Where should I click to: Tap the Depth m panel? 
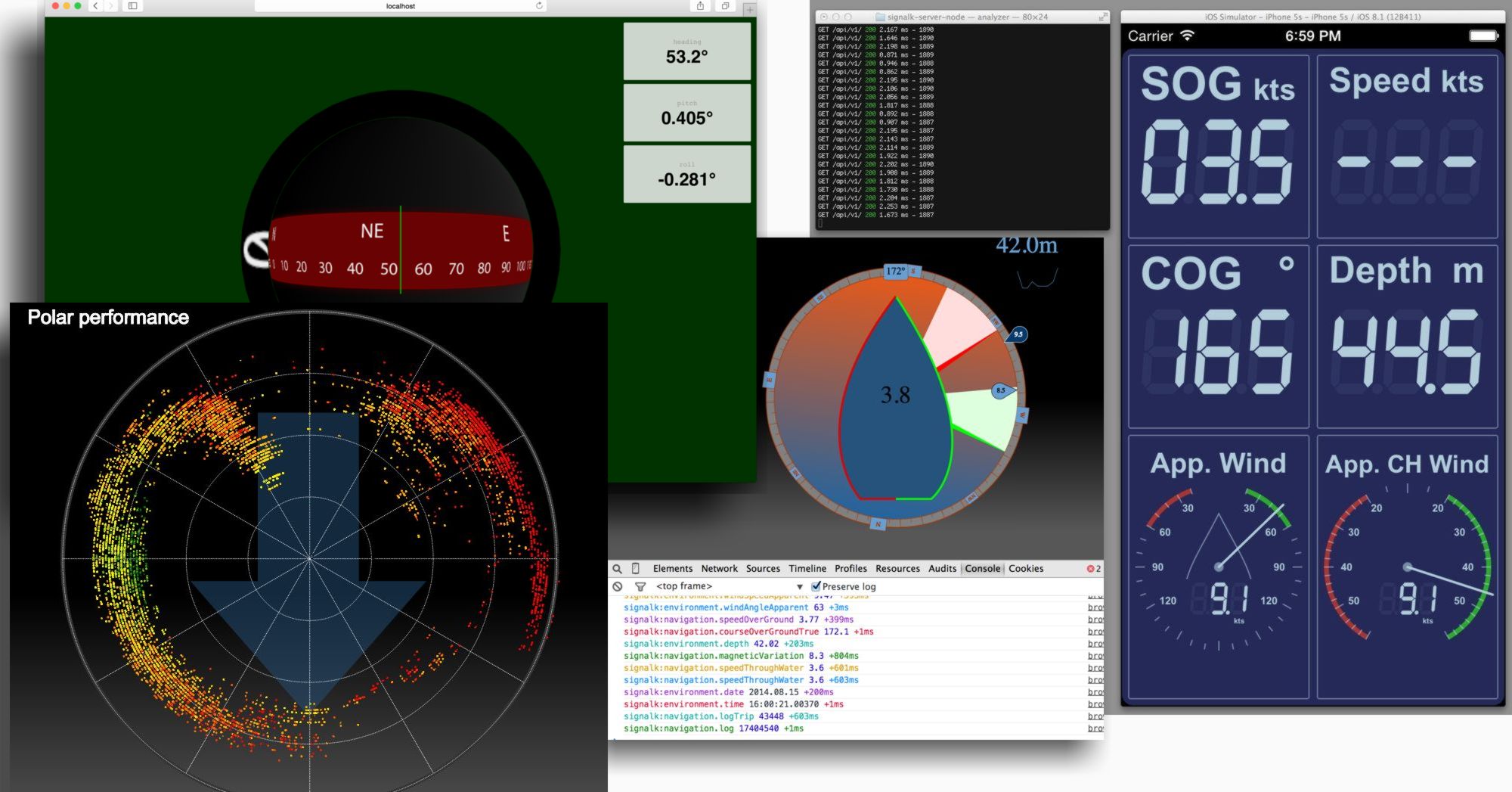click(x=1407, y=337)
